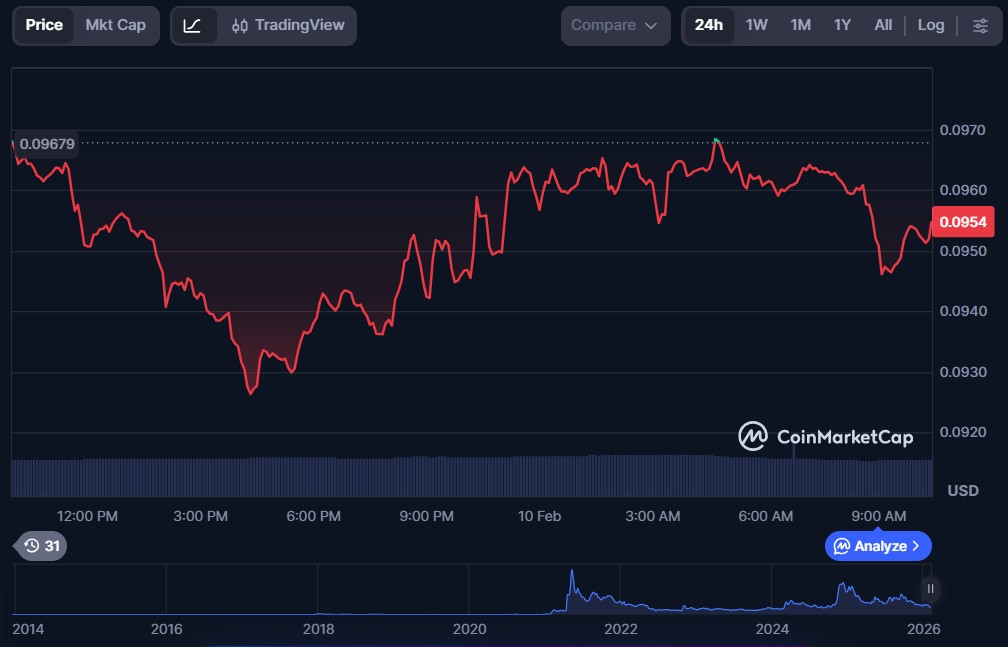Select the Price chart mode
Image resolution: width=1008 pixels, height=647 pixels.
pyautogui.click(x=44, y=25)
